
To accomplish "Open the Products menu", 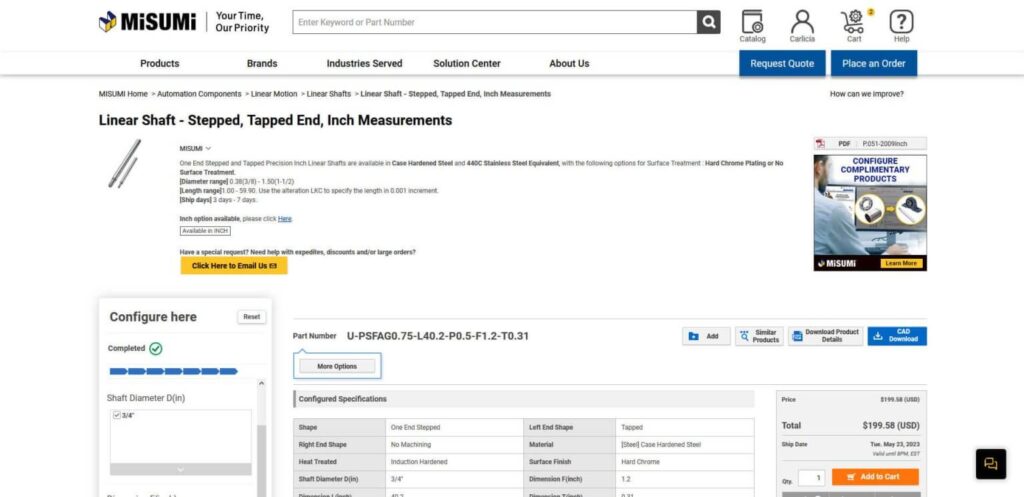I will click(160, 63).
